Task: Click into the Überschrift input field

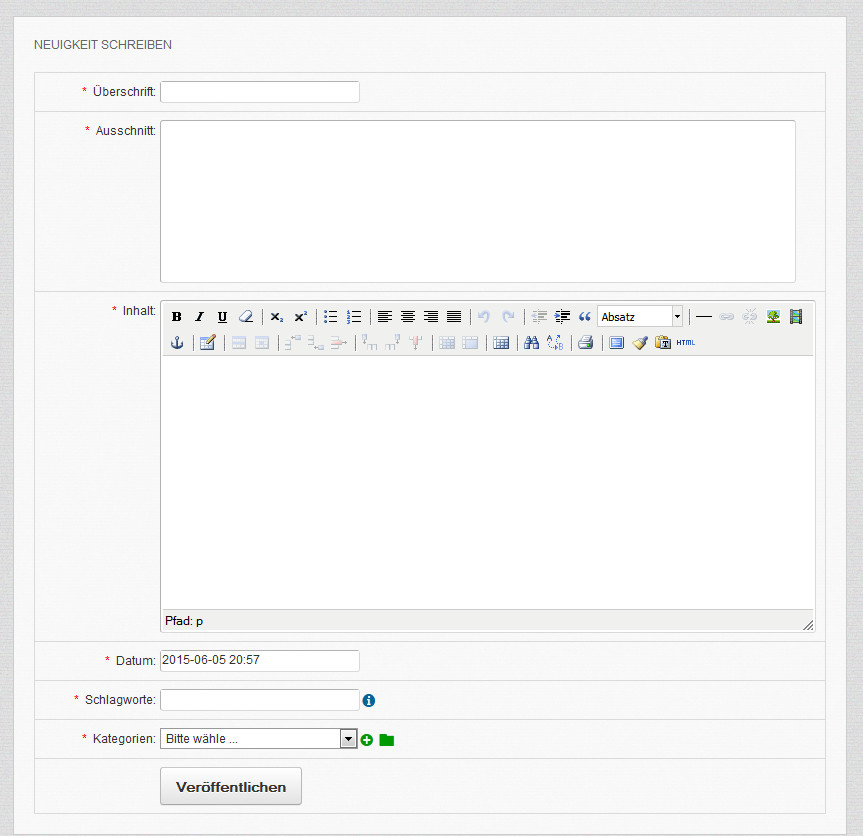Action: coord(259,92)
